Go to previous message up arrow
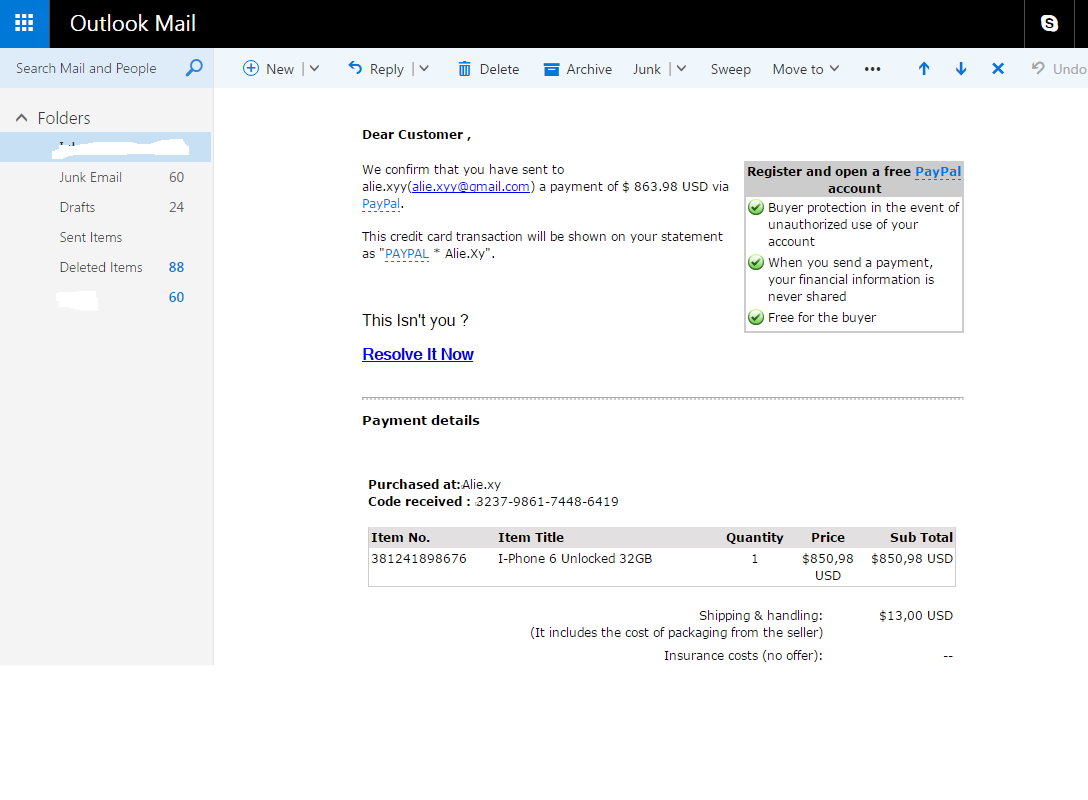 click(x=924, y=69)
